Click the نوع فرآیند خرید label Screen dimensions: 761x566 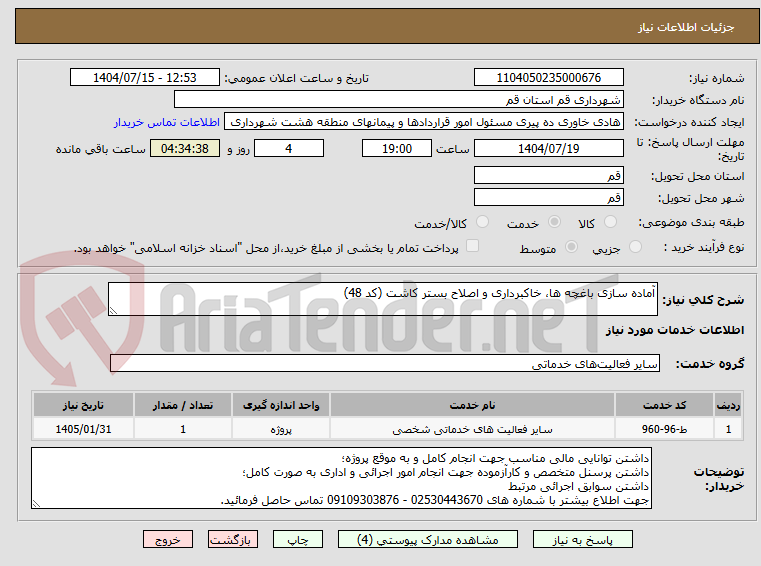point(704,247)
